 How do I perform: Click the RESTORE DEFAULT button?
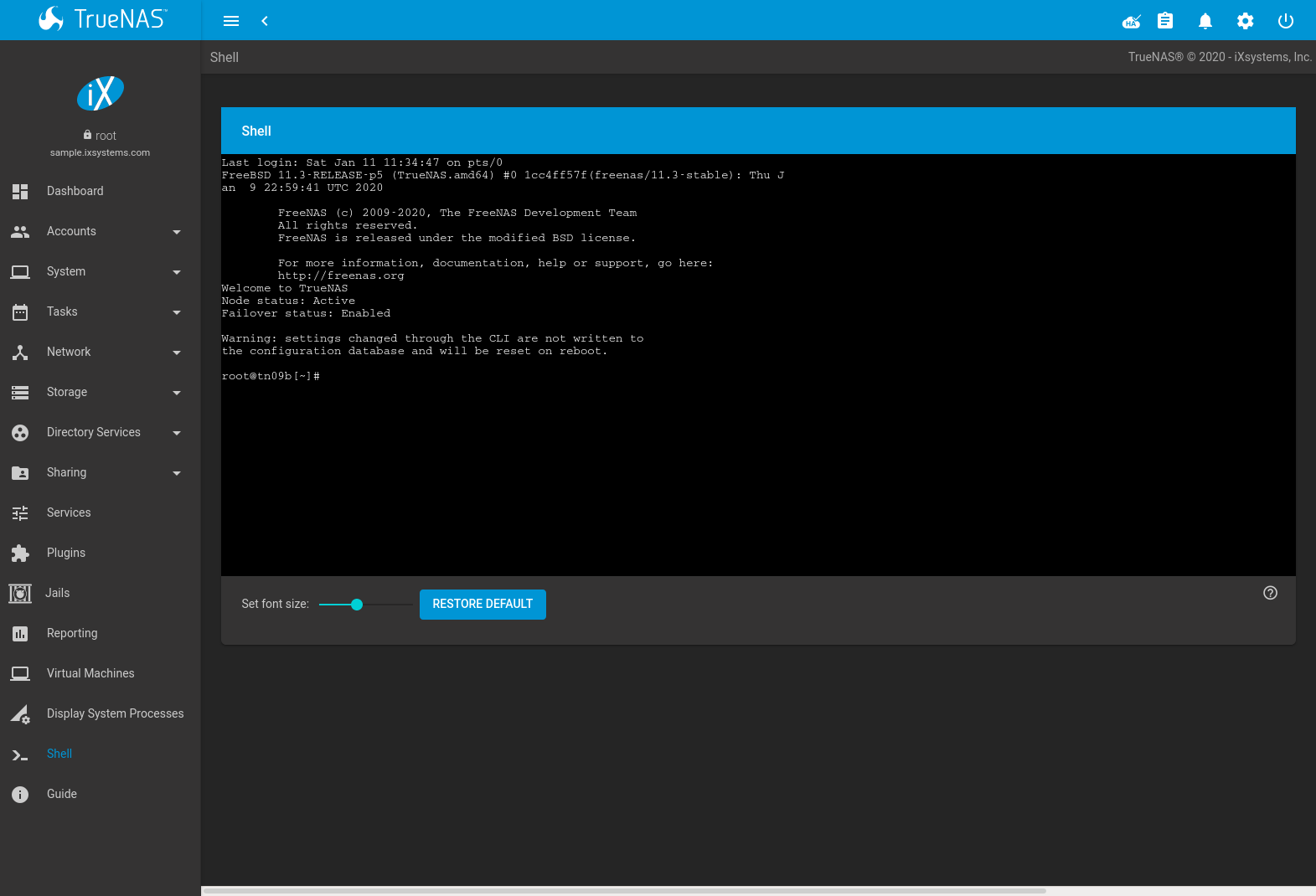(x=483, y=605)
